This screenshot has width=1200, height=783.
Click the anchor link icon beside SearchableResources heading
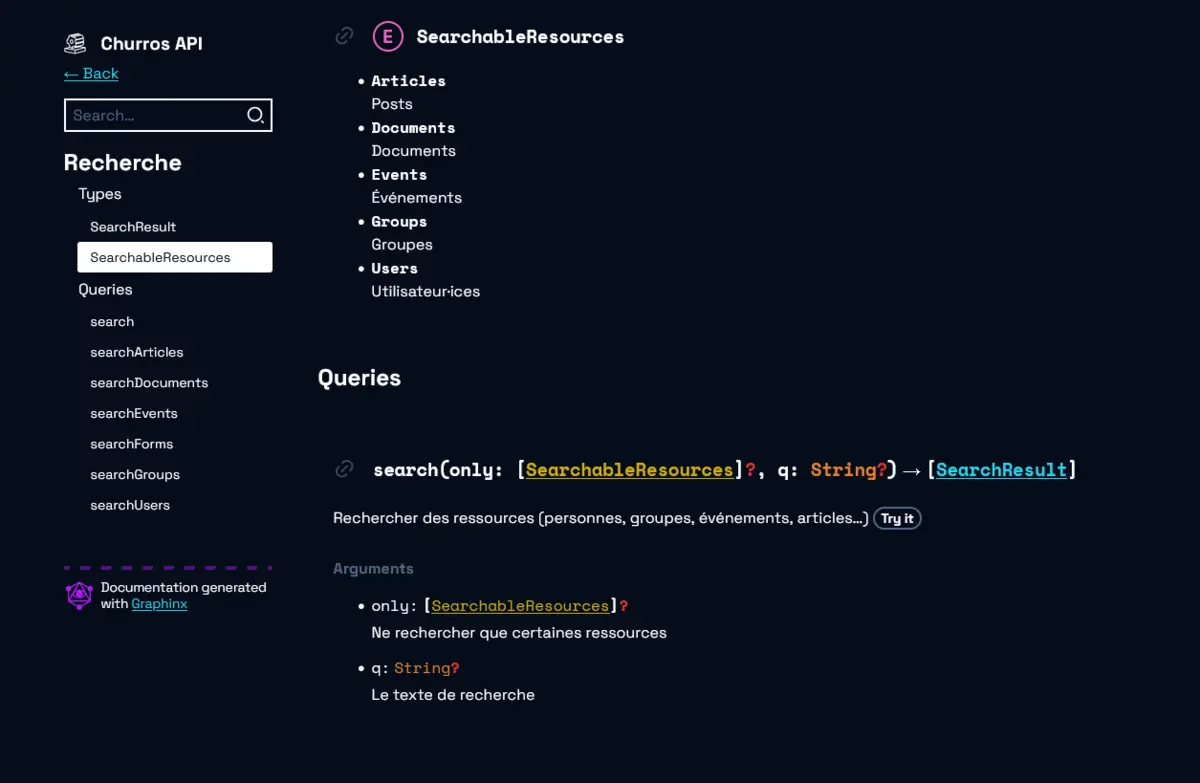pyautogui.click(x=344, y=36)
